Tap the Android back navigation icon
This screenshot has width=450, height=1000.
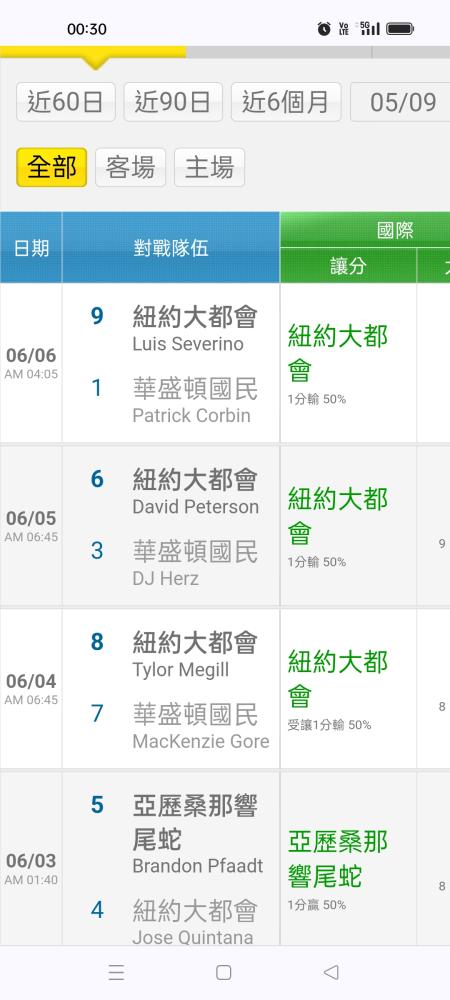pyautogui.click(x=331, y=972)
